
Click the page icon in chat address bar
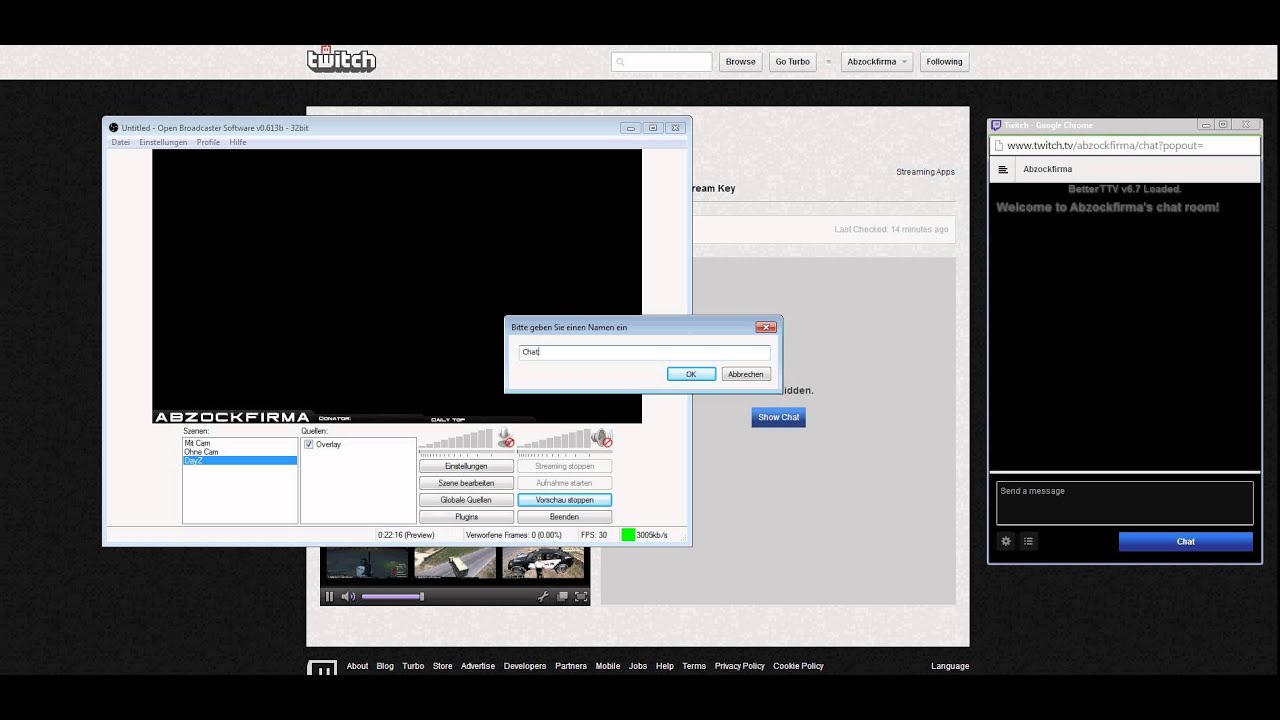[x=998, y=146]
